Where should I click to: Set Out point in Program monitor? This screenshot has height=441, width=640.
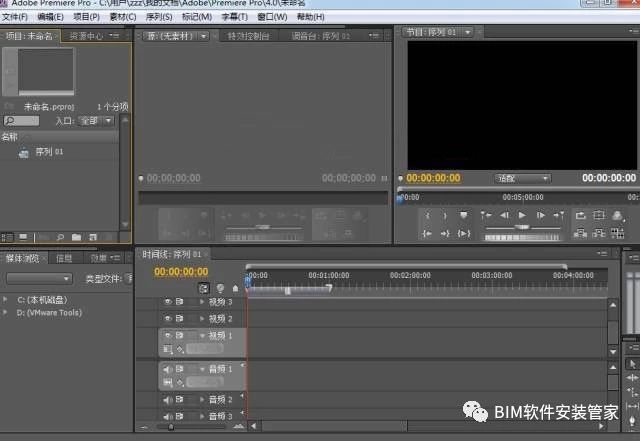click(x=445, y=215)
